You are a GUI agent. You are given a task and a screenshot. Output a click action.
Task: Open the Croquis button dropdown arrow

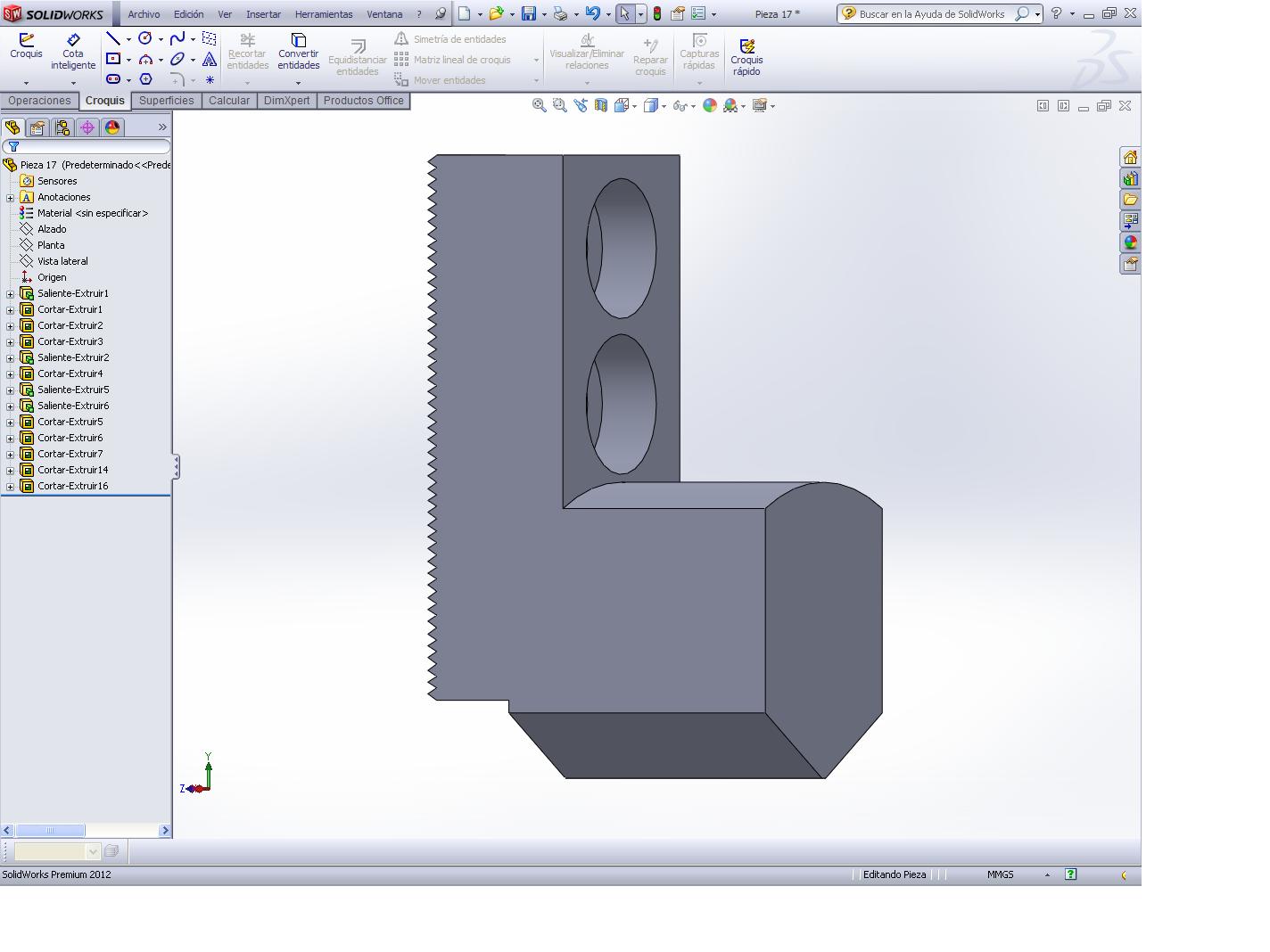click(x=26, y=83)
